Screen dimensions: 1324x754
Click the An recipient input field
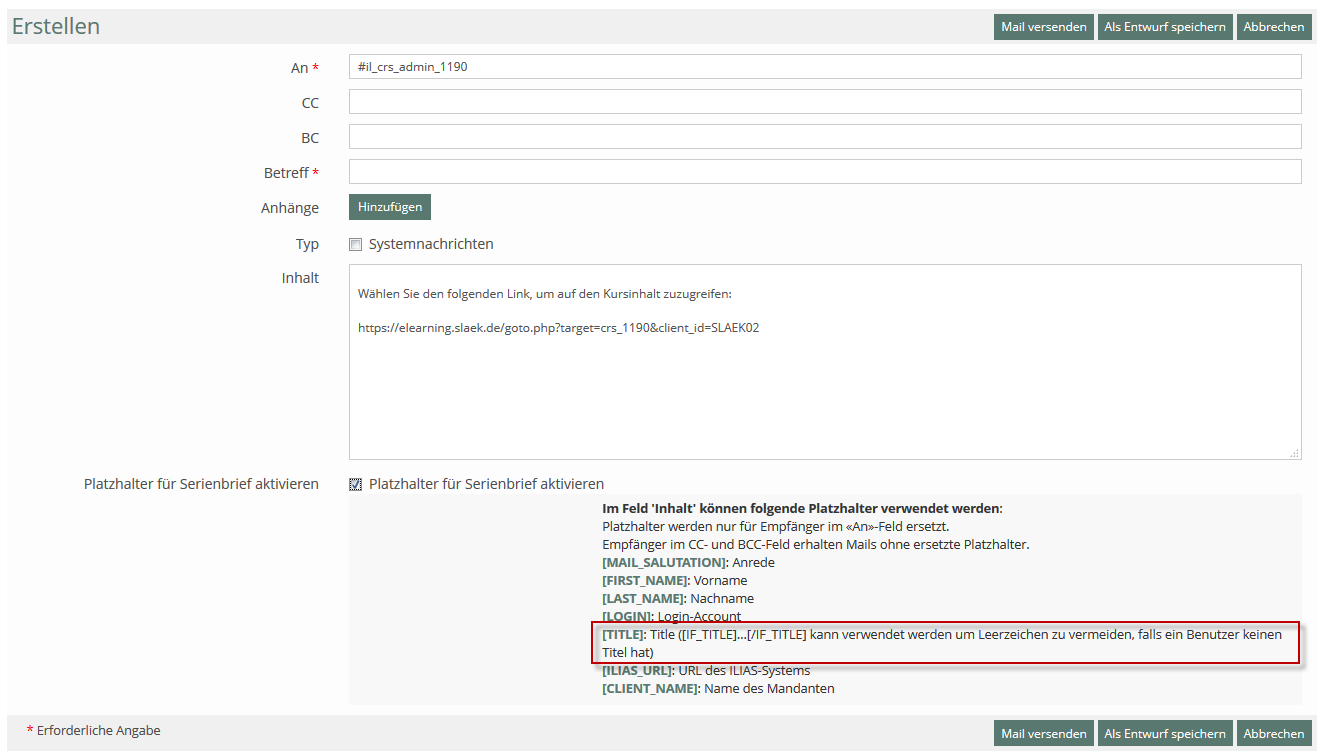[824, 67]
